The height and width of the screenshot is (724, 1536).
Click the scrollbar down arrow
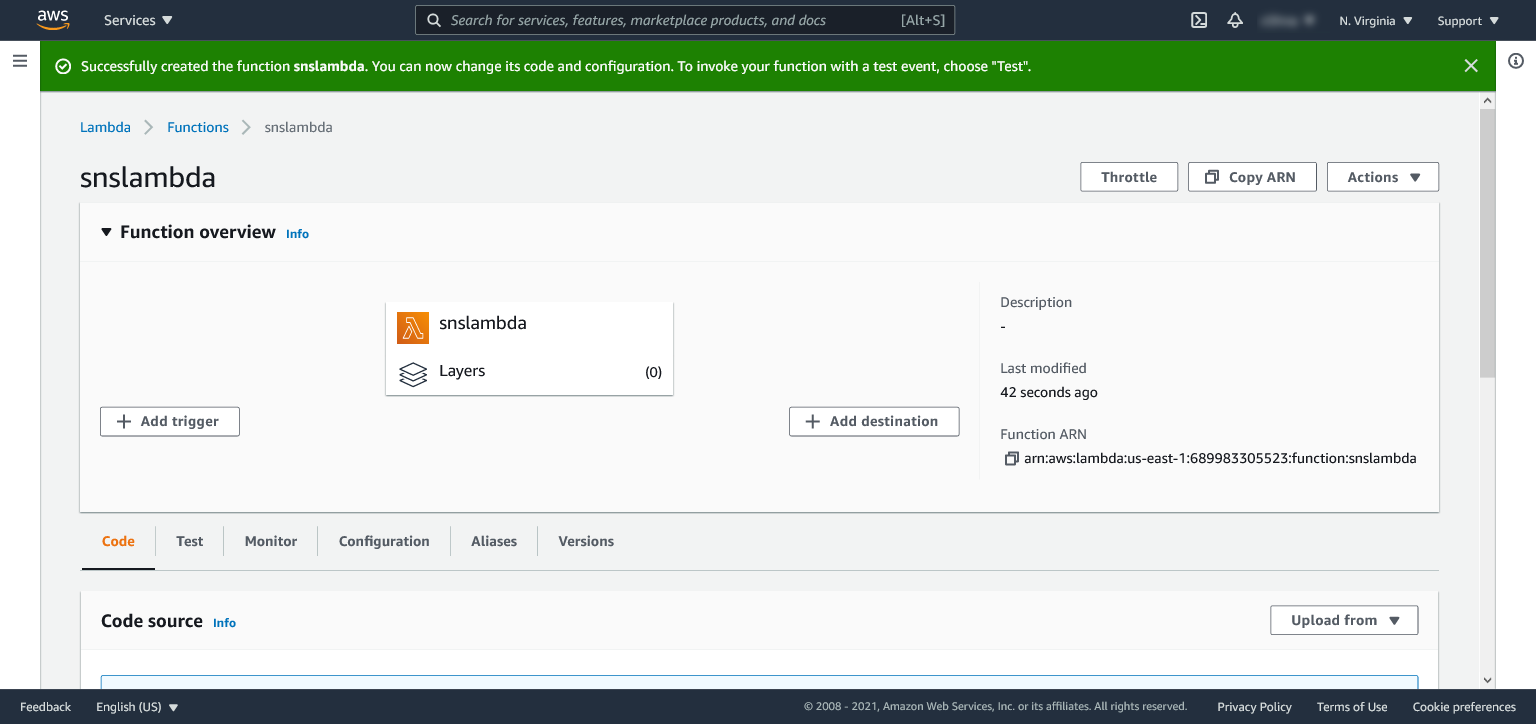coord(1487,680)
